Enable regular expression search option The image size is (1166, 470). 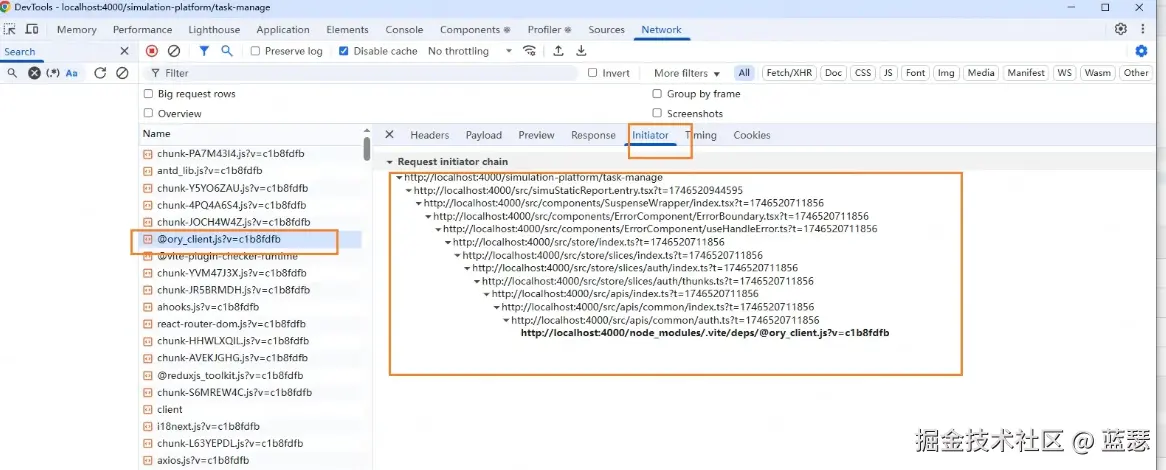[53, 73]
